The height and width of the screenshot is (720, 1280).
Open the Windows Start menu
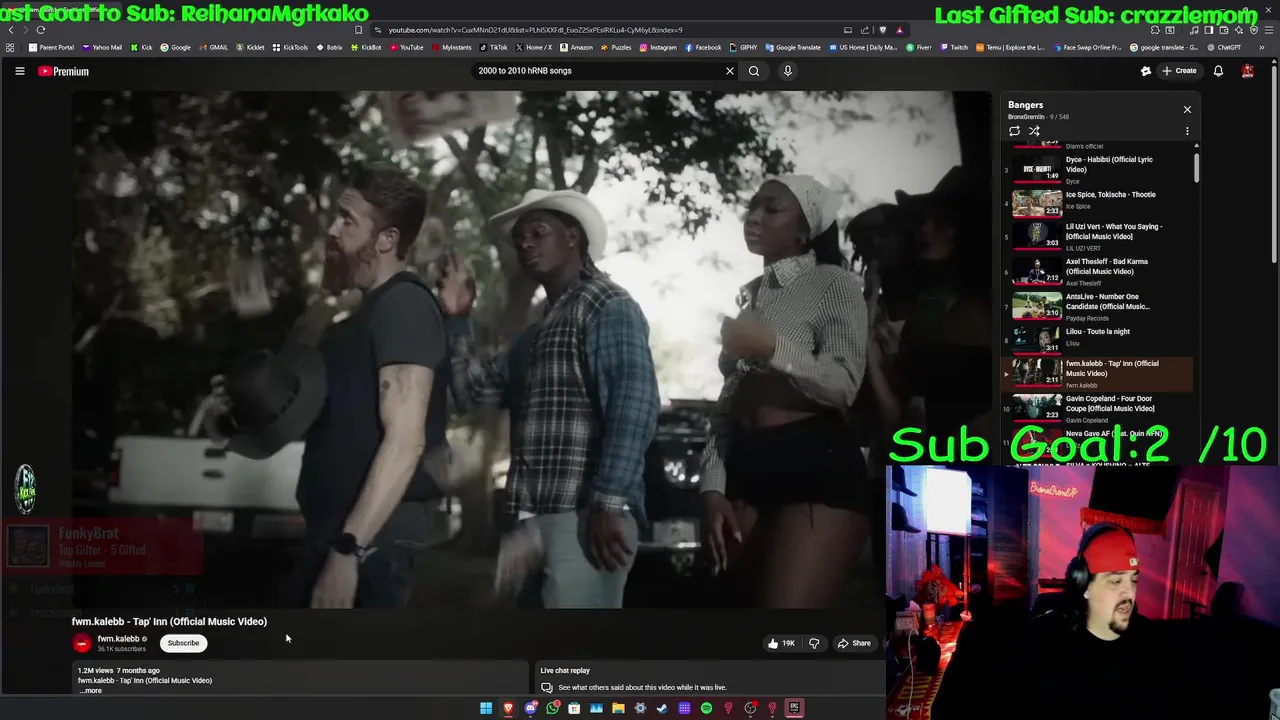(486, 708)
